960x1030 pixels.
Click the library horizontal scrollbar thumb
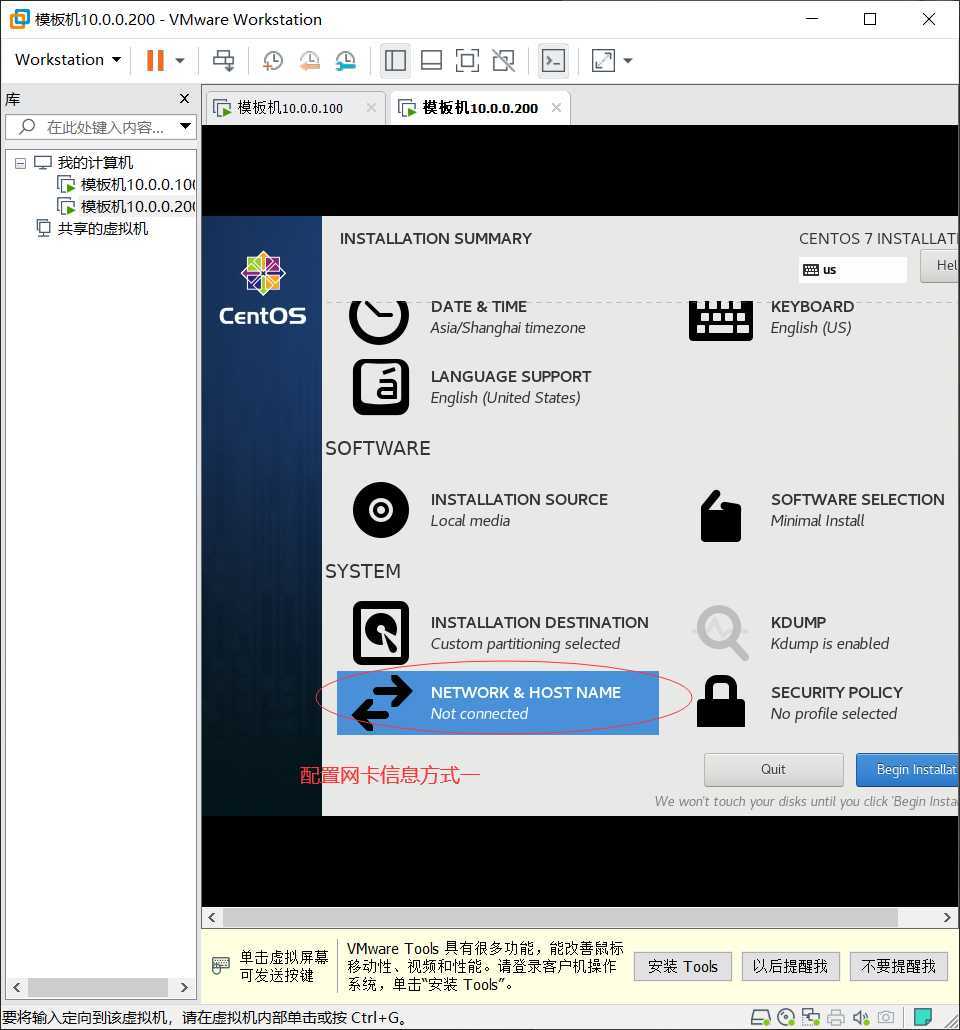pyautogui.click(x=97, y=987)
